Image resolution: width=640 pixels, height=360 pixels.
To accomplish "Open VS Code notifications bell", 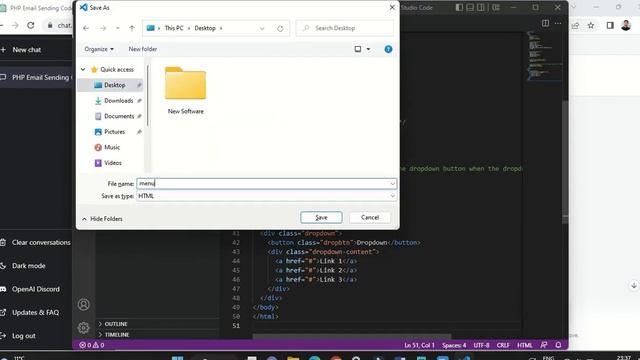I will pos(558,345).
